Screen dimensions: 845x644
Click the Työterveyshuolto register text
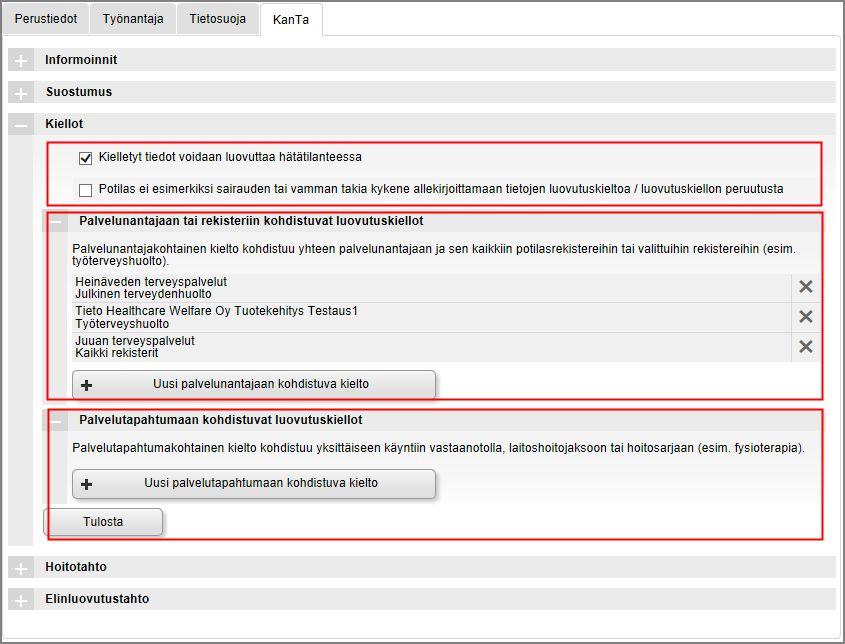(122, 324)
